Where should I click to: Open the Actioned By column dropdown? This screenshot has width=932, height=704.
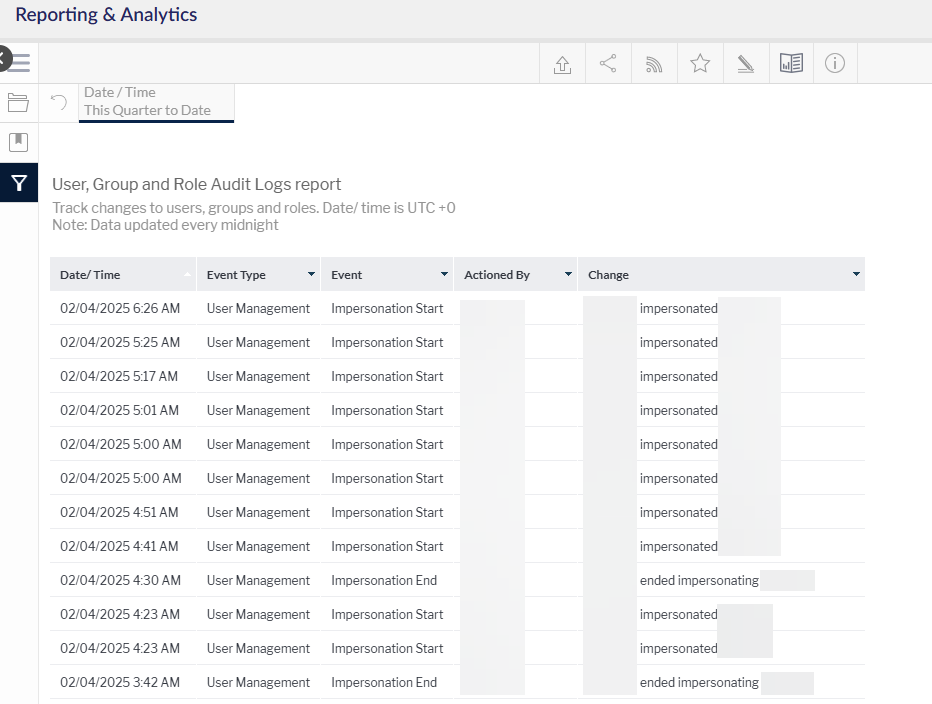click(x=568, y=274)
